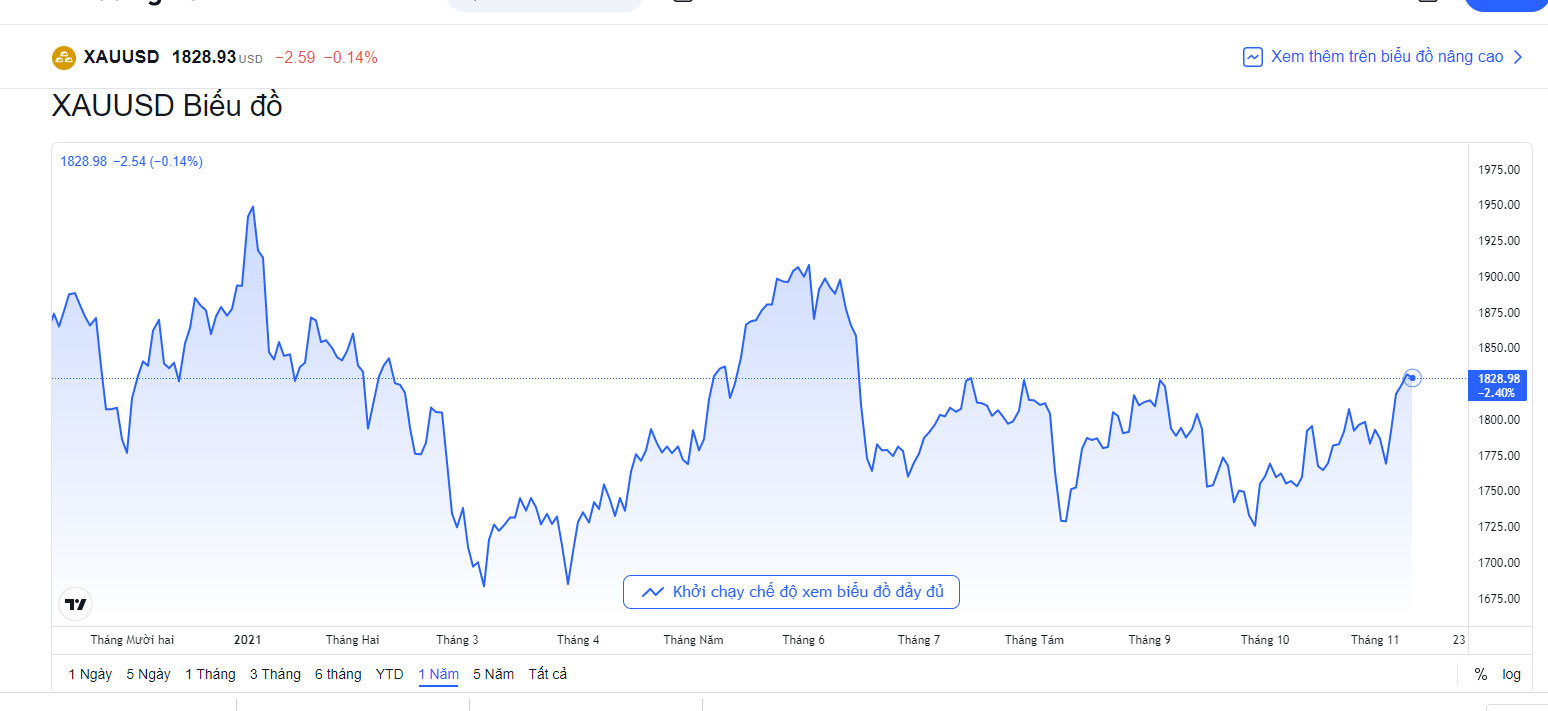The width and height of the screenshot is (1548, 711).
Task: Click the gold XAUUSD symbol icon
Action: click(x=64, y=58)
